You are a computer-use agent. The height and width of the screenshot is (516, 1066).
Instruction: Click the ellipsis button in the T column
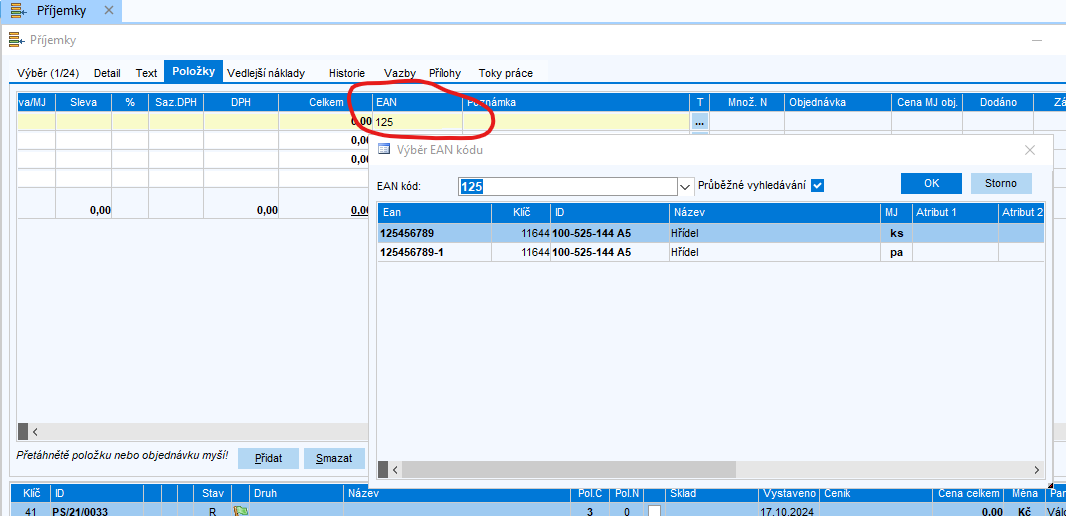700,121
